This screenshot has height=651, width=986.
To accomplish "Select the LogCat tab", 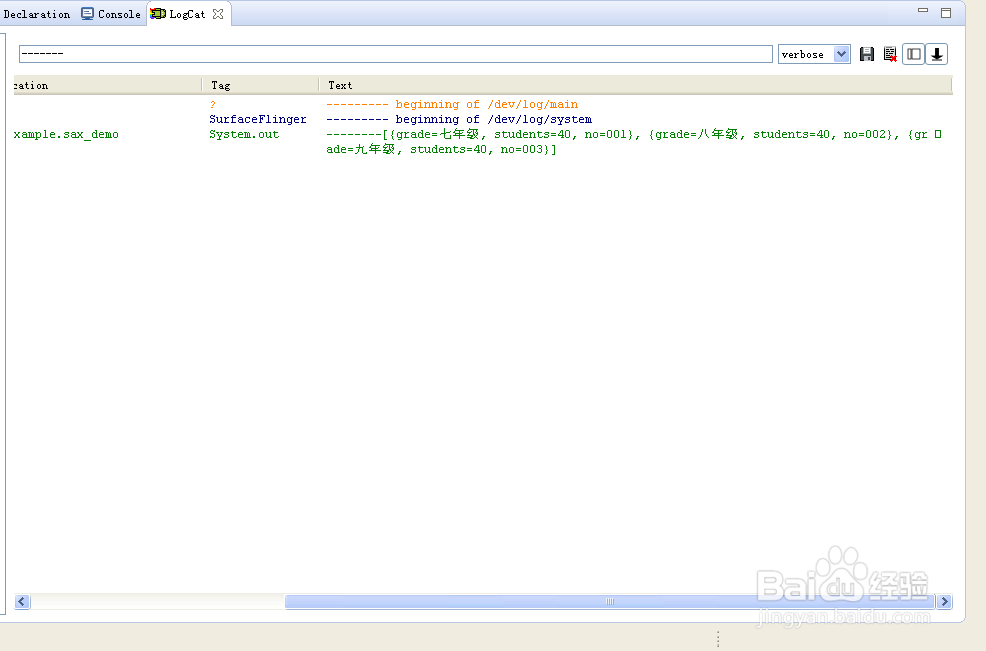I will [x=187, y=14].
